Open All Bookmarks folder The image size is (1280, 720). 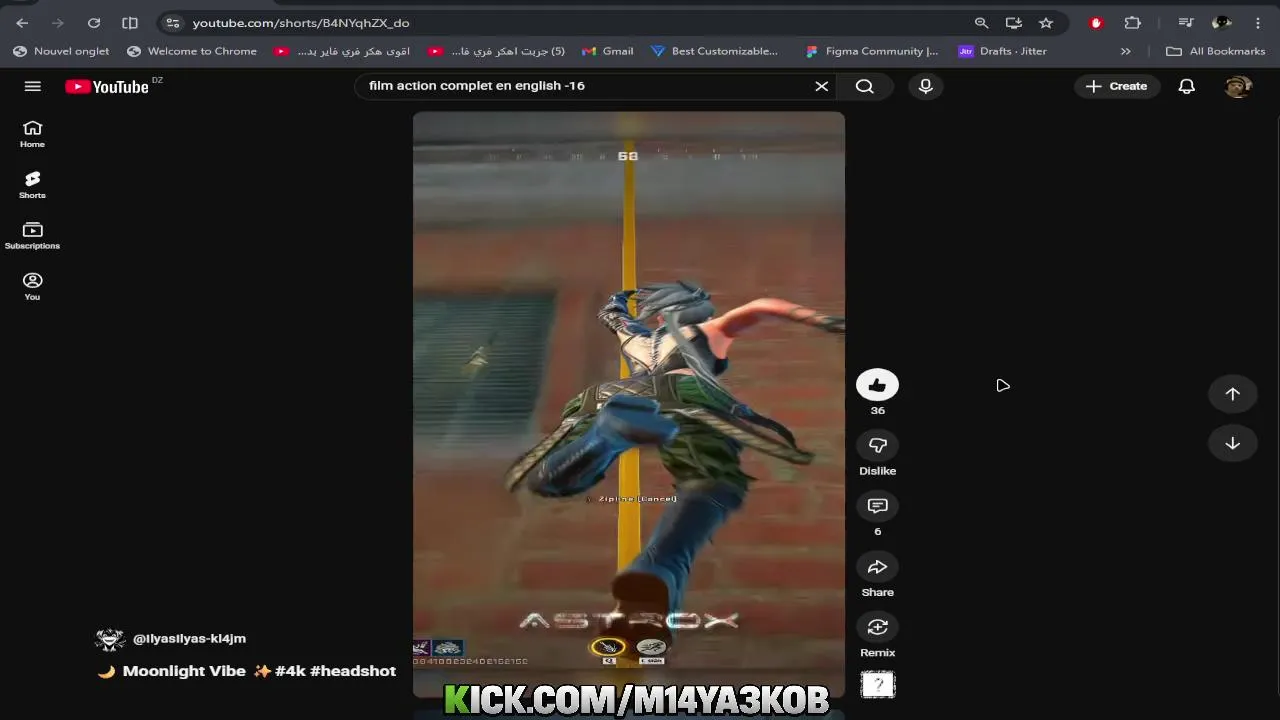tap(1216, 51)
